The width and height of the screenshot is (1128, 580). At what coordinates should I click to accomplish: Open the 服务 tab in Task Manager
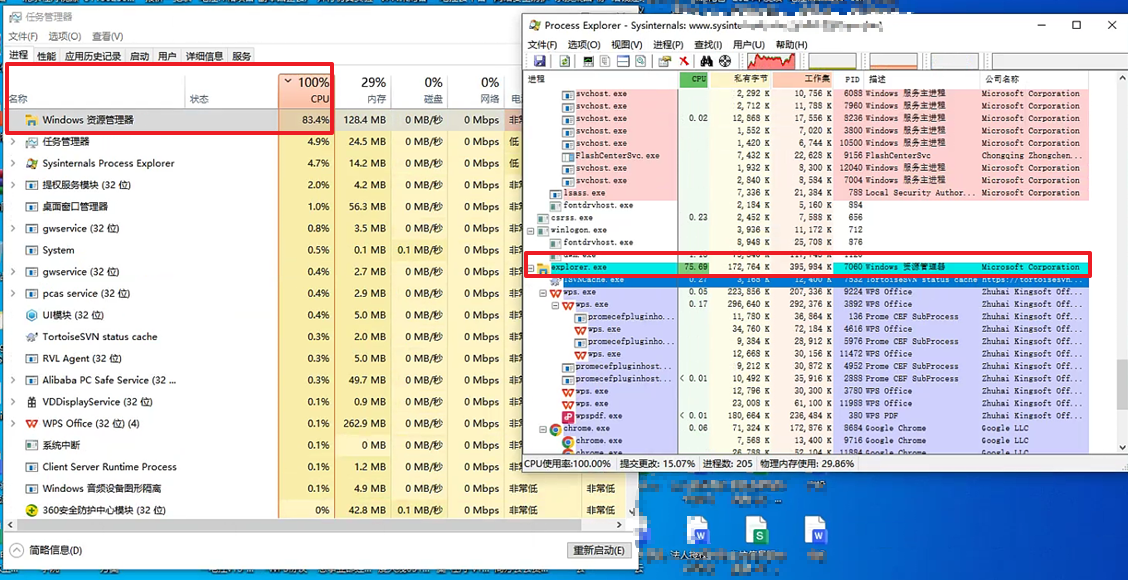point(242,56)
